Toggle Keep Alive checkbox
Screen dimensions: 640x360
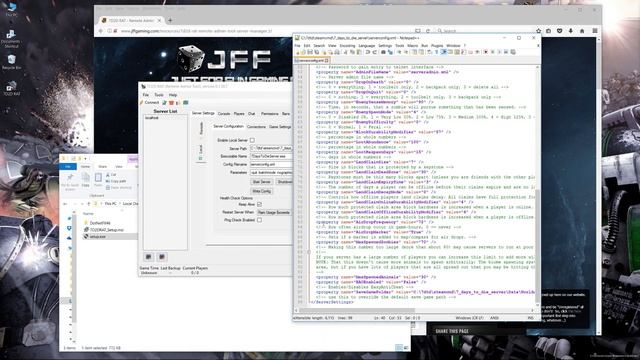[259, 204]
